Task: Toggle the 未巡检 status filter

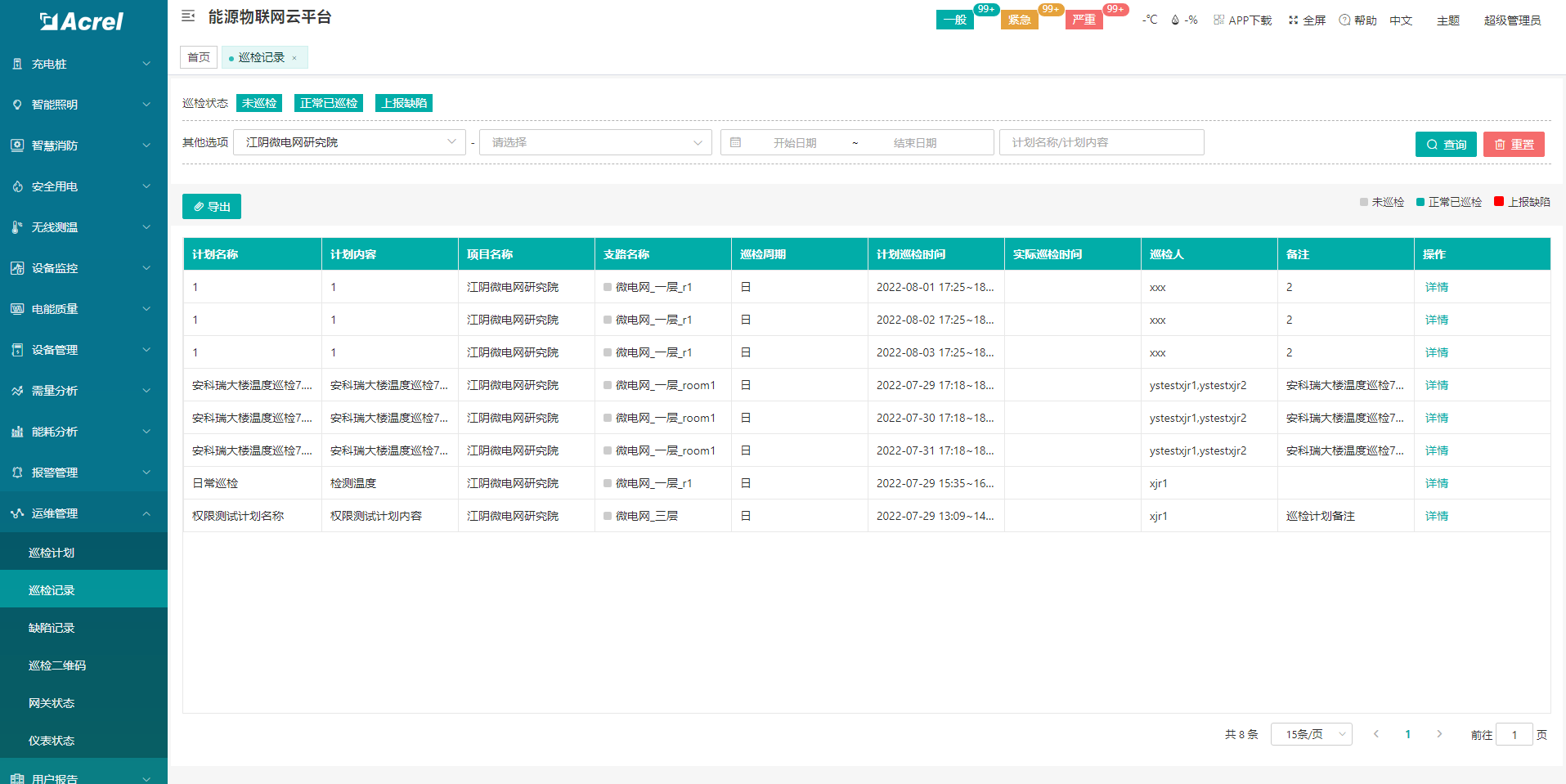Action: 259,103
